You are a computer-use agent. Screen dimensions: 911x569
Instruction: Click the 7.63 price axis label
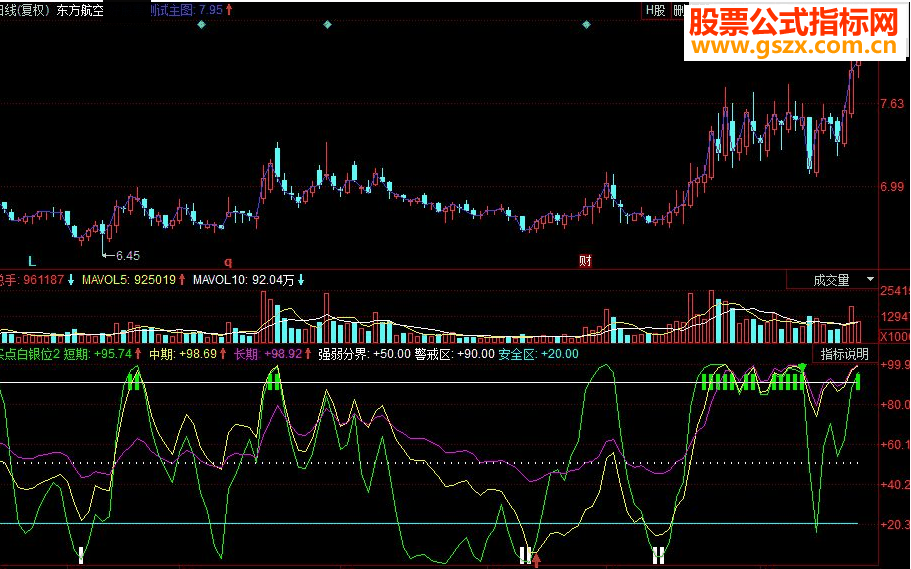tap(892, 104)
